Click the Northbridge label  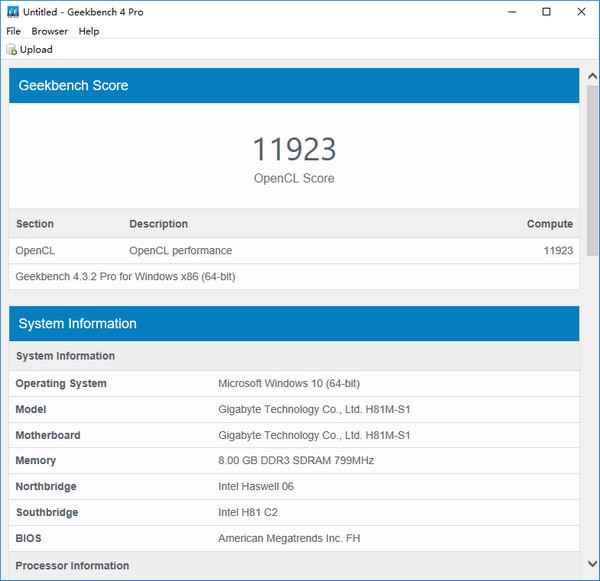[46, 486]
